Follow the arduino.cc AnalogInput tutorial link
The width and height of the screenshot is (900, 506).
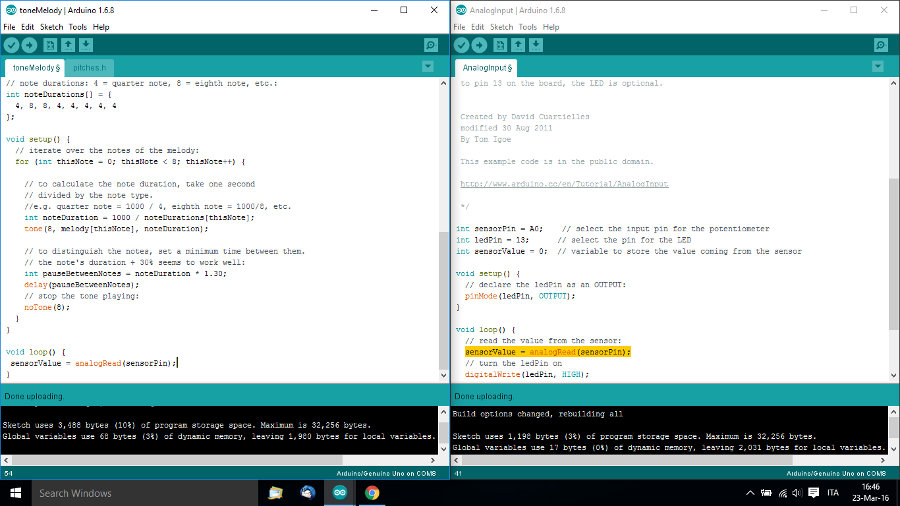tap(564, 184)
